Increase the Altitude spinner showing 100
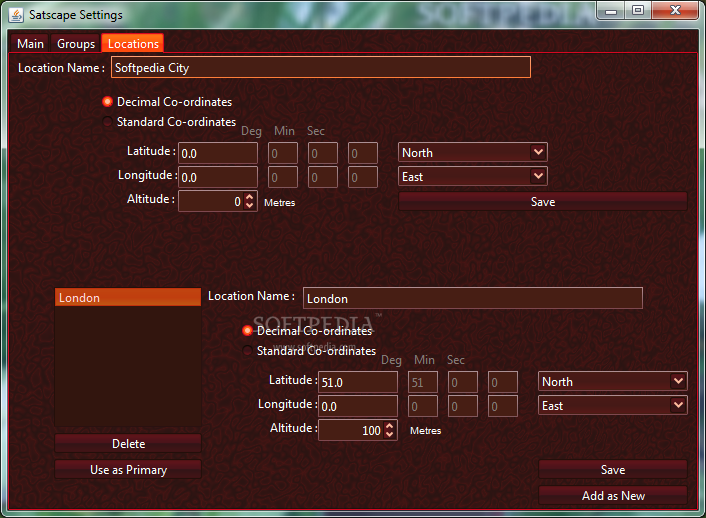706x518 pixels. click(390, 426)
